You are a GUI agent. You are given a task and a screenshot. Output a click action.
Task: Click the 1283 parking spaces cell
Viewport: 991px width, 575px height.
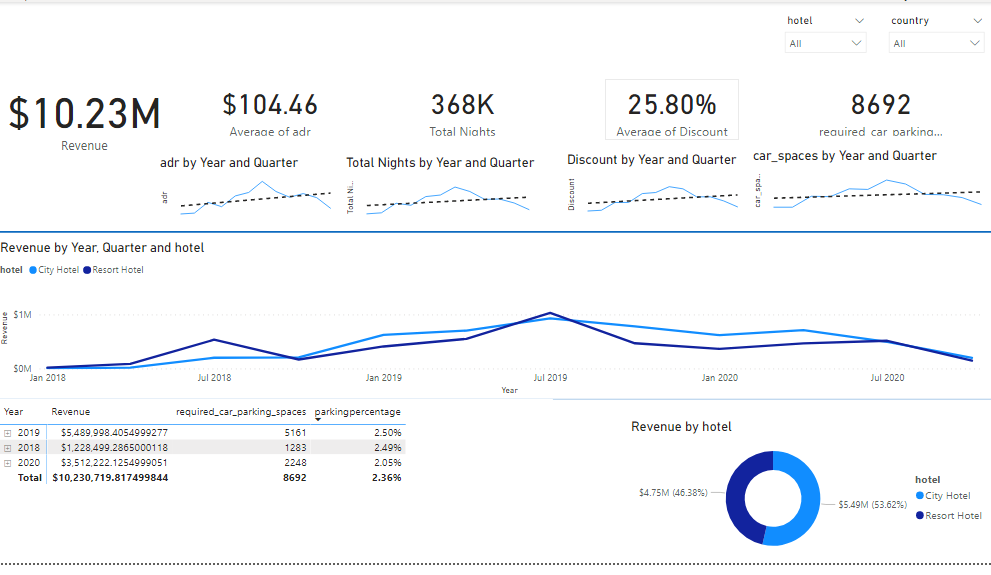coord(295,448)
